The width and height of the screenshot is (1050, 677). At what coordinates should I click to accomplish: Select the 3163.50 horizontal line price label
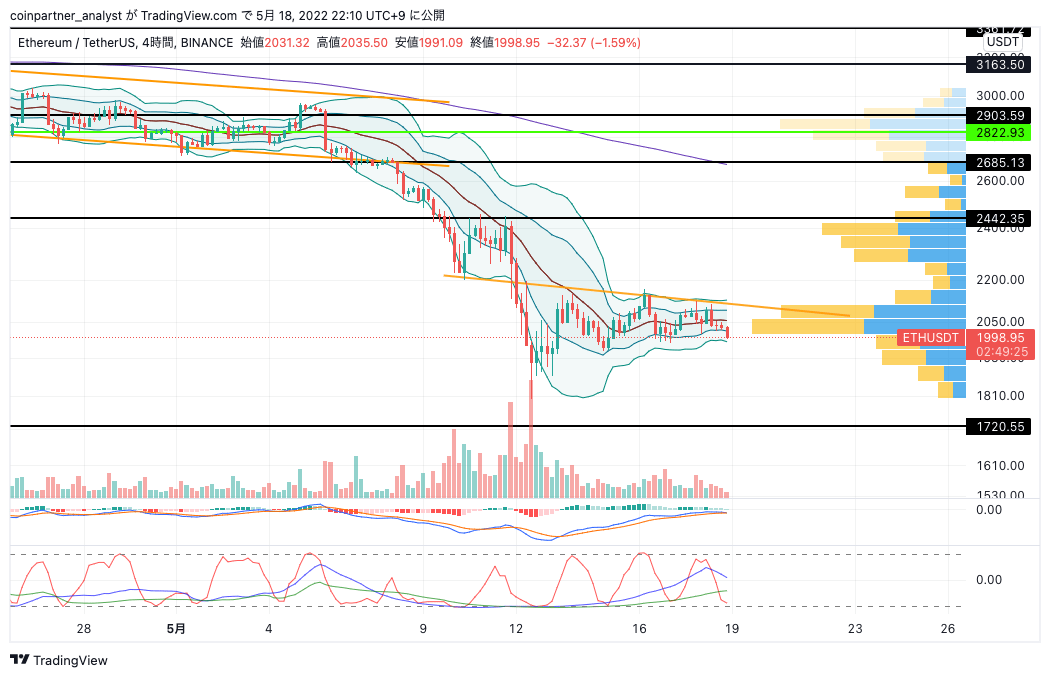point(1003,64)
